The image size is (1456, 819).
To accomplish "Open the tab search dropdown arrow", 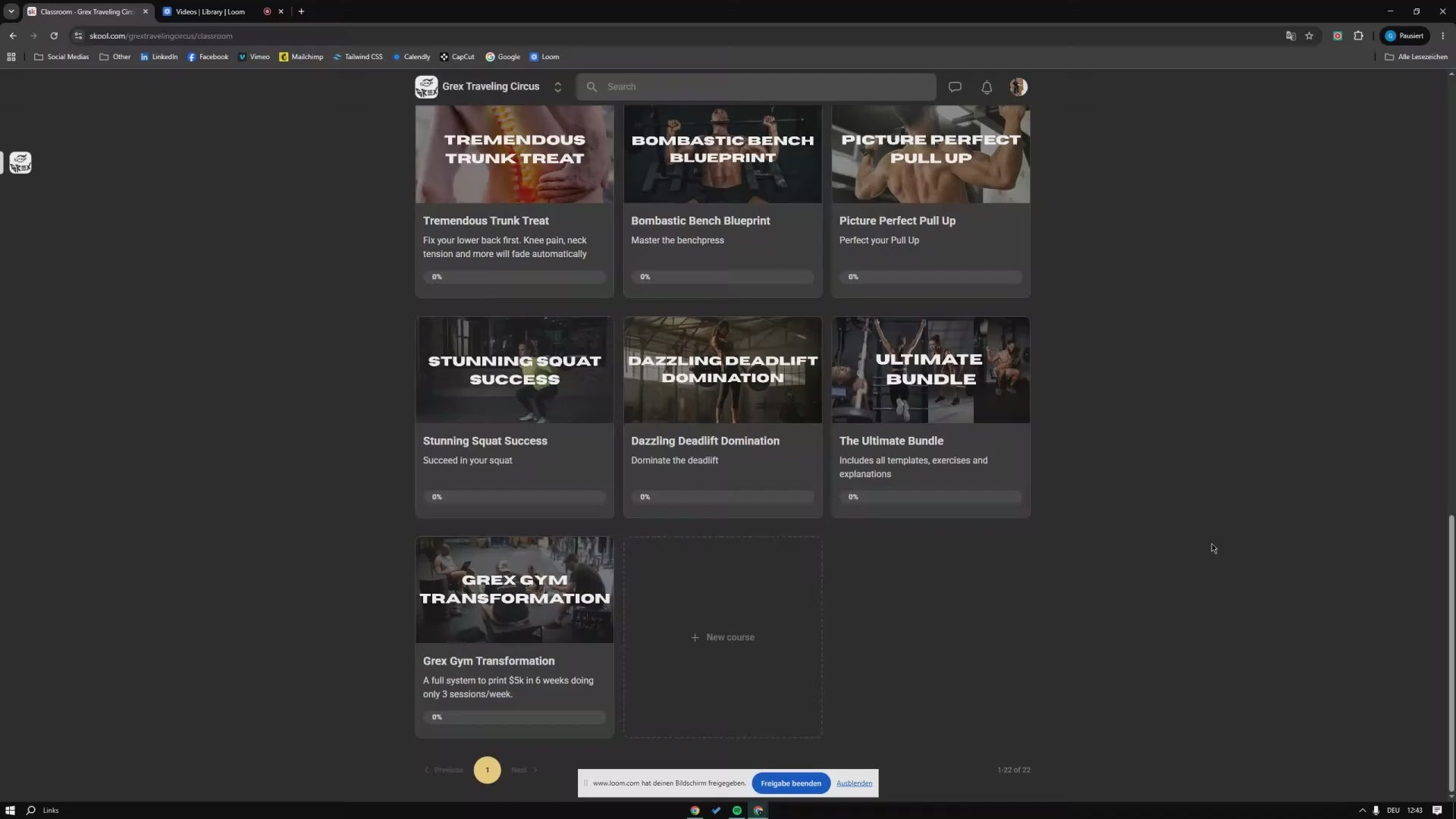I will 11,11.
